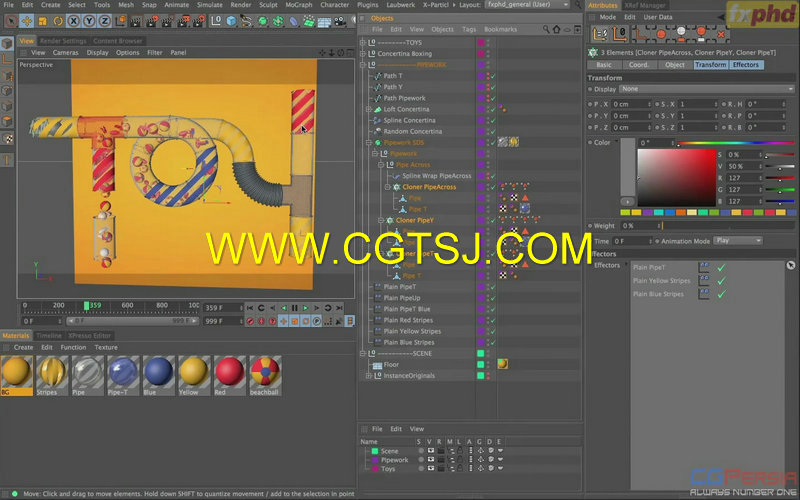This screenshot has width=800, height=500.
Task: Click the coordinate system cube icon
Action: point(120,21)
